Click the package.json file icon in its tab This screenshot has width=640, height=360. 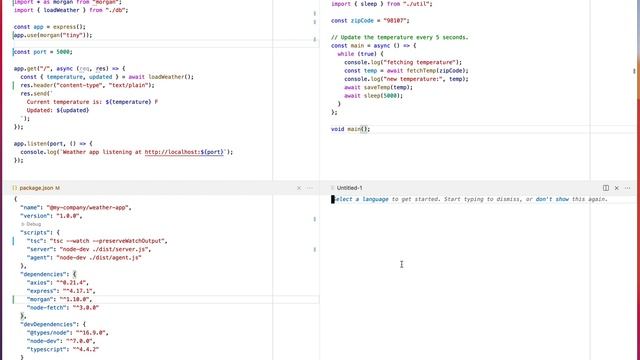15,188
